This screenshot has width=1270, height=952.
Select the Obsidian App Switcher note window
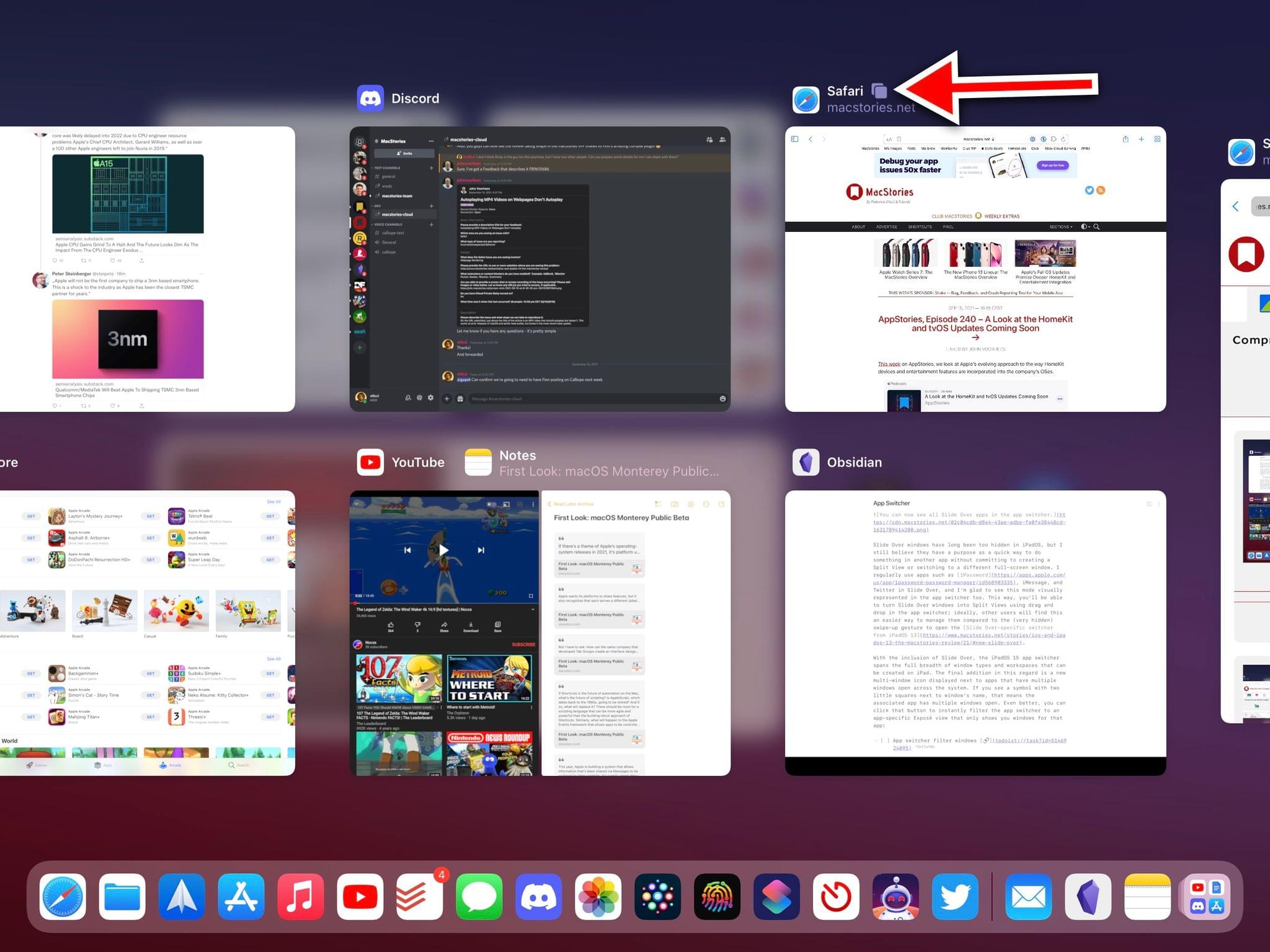pyautogui.click(x=975, y=633)
